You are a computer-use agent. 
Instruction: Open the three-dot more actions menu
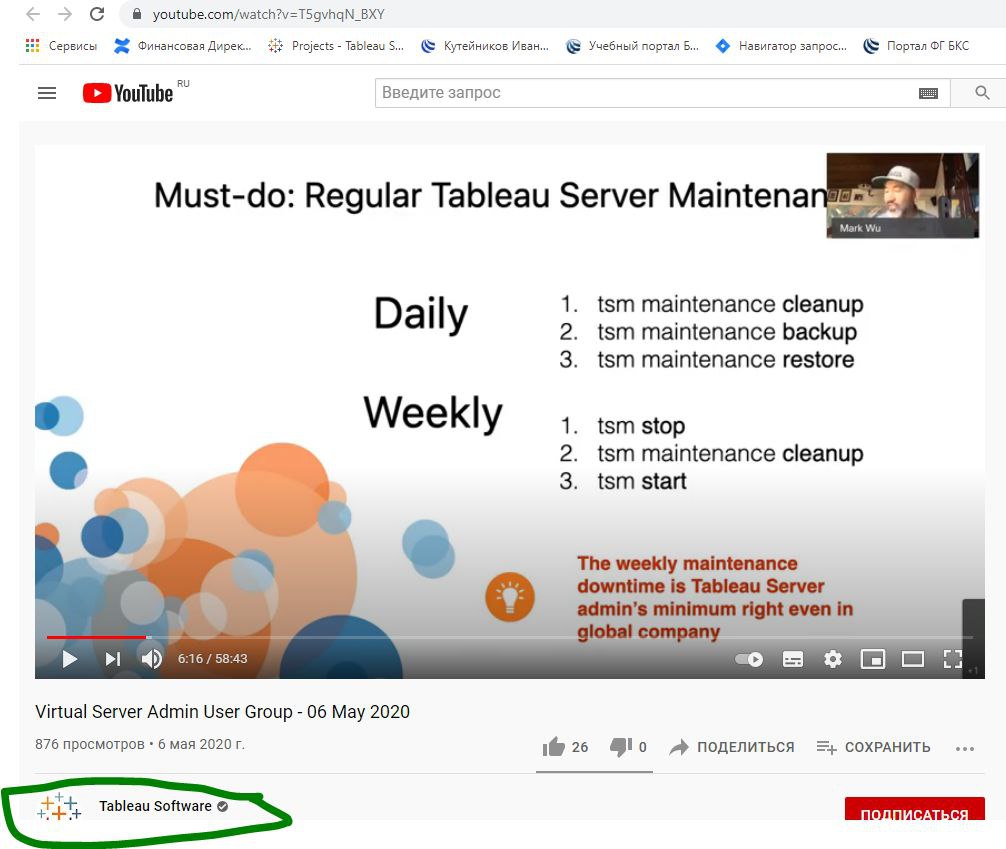pyautogui.click(x=964, y=748)
